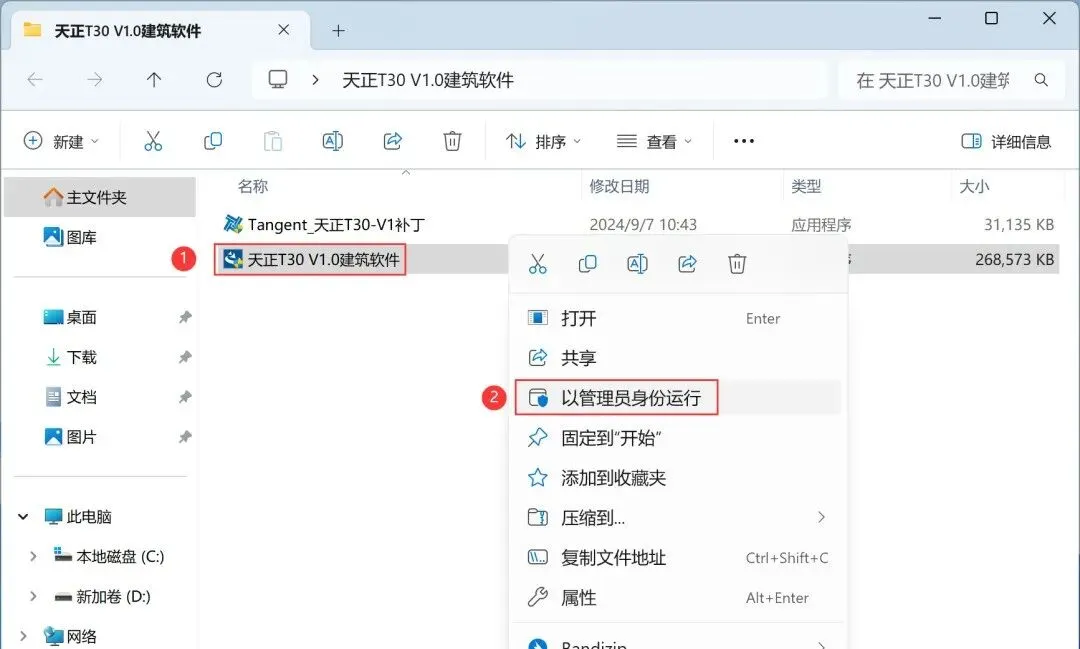
Task: Click the refresh button in the navigation bar
Action: pyautogui.click(x=214, y=80)
